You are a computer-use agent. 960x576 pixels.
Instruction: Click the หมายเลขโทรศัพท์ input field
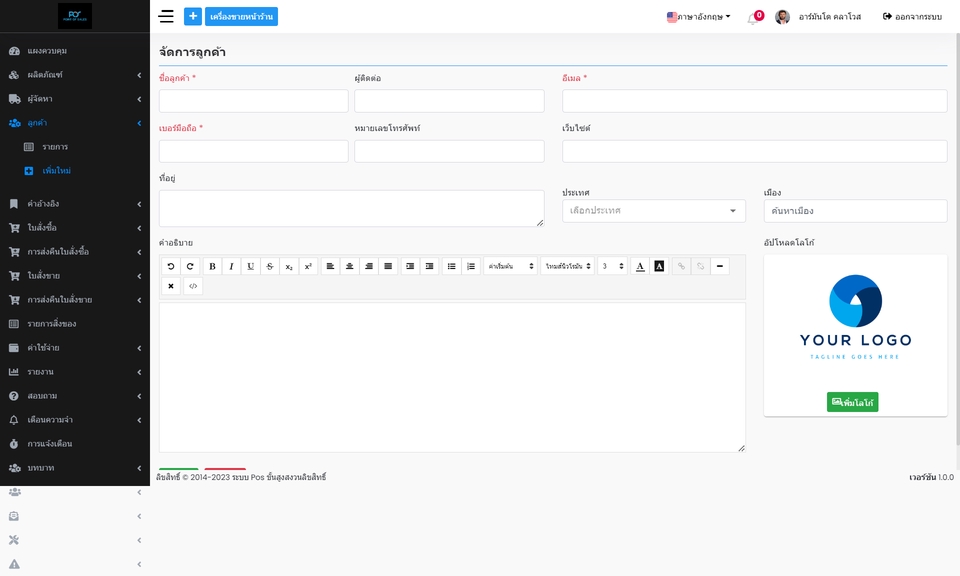coord(449,151)
